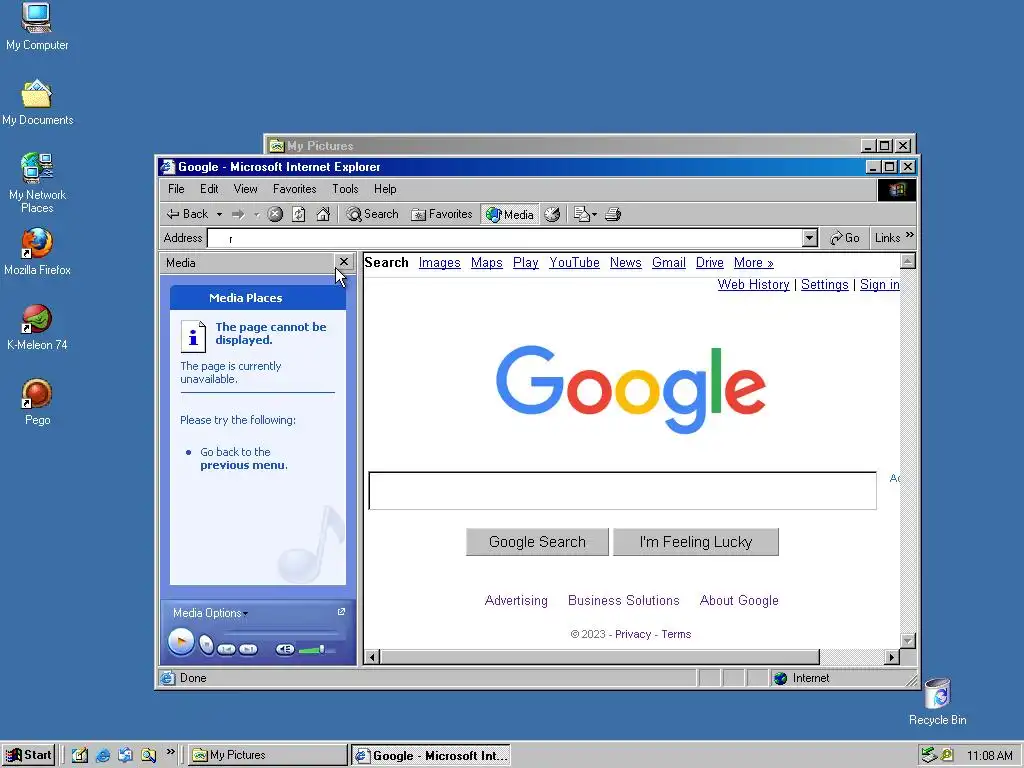
Task: Close the Media side panel
Action: pyautogui.click(x=344, y=262)
